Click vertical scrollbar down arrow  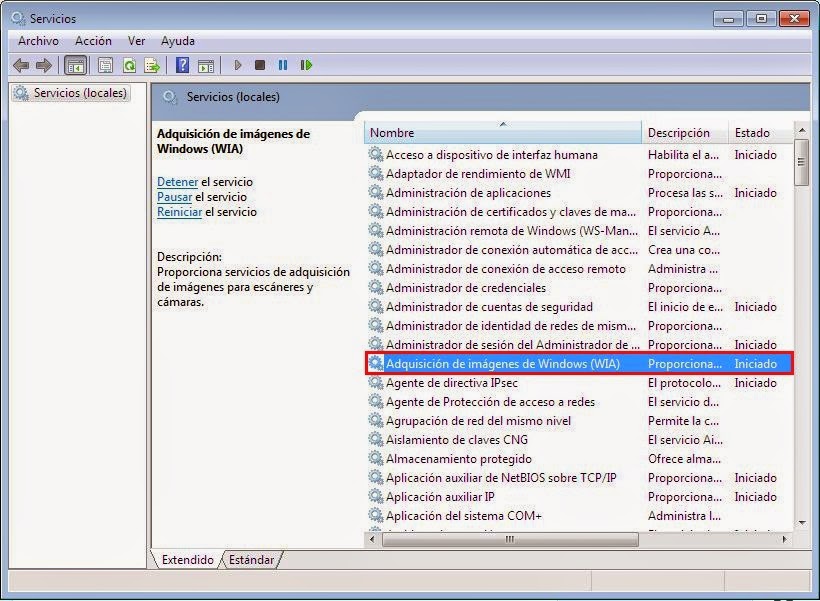pos(802,523)
